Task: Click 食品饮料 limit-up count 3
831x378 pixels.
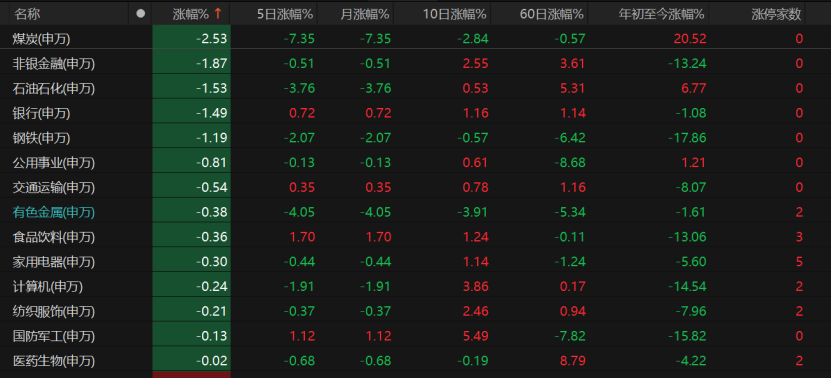Action: 799,237
